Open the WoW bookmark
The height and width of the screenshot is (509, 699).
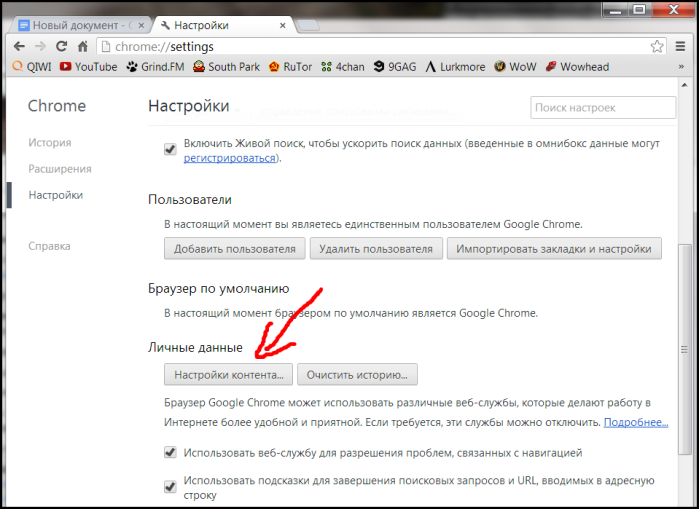515,67
